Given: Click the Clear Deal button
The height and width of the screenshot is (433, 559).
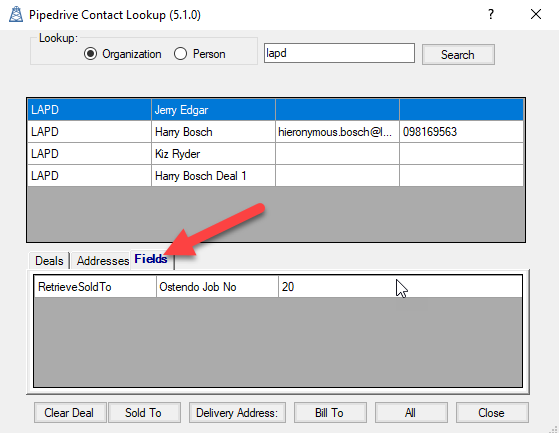Looking at the screenshot, I should [70, 413].
